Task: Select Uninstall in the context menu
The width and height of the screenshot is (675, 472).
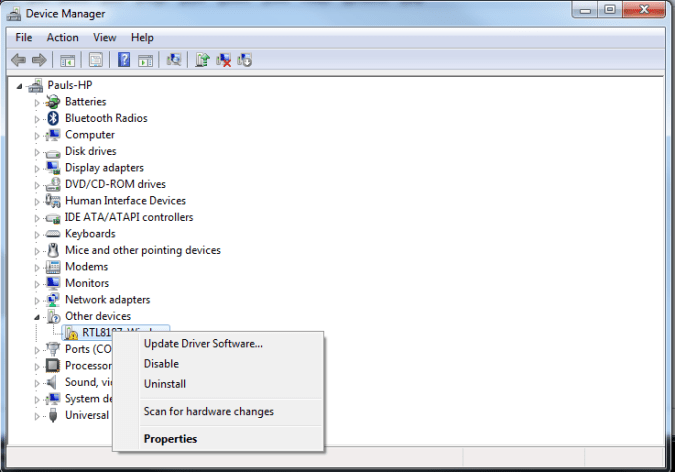Action: 165,384
